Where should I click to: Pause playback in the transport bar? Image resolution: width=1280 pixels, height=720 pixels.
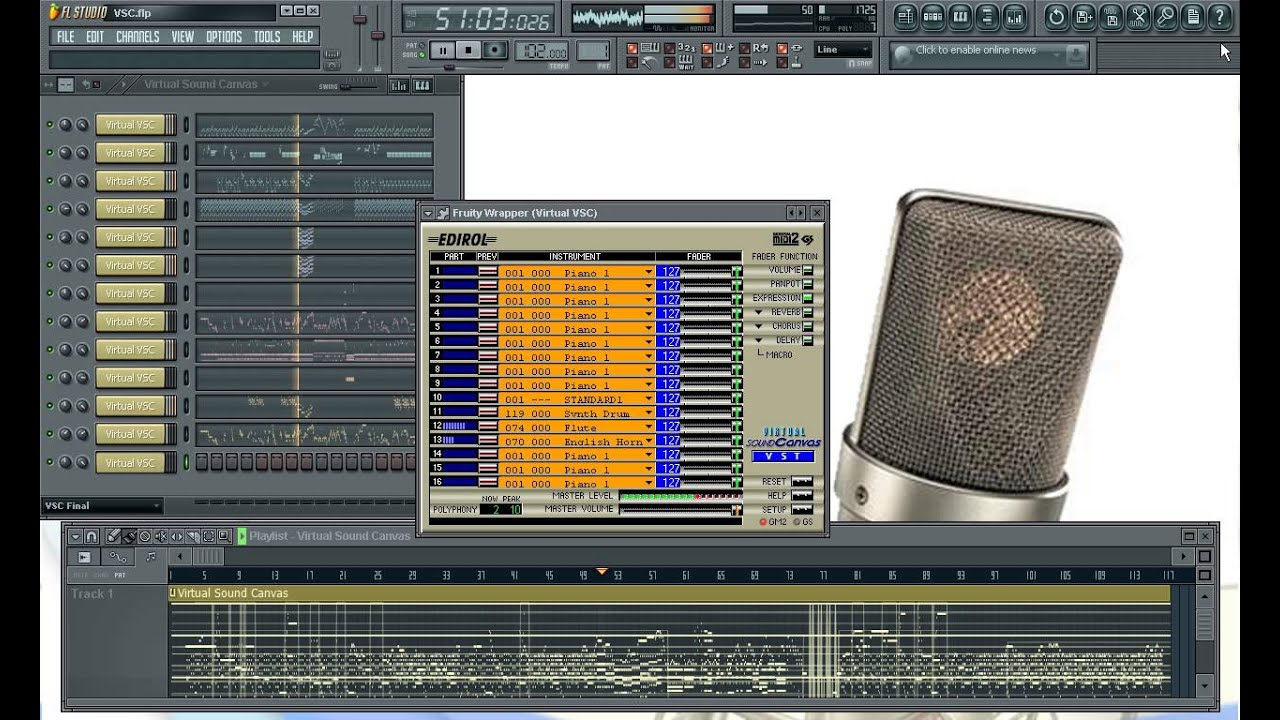point(442,50)
